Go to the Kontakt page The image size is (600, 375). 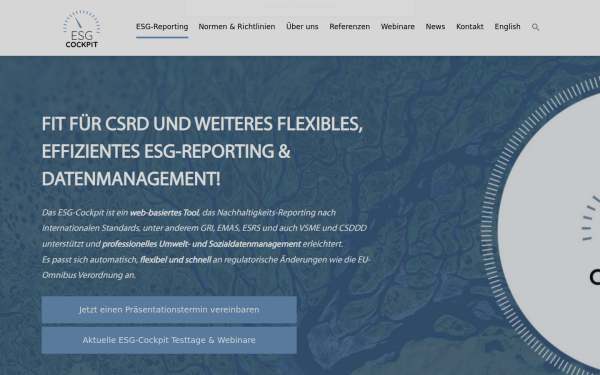470,27
